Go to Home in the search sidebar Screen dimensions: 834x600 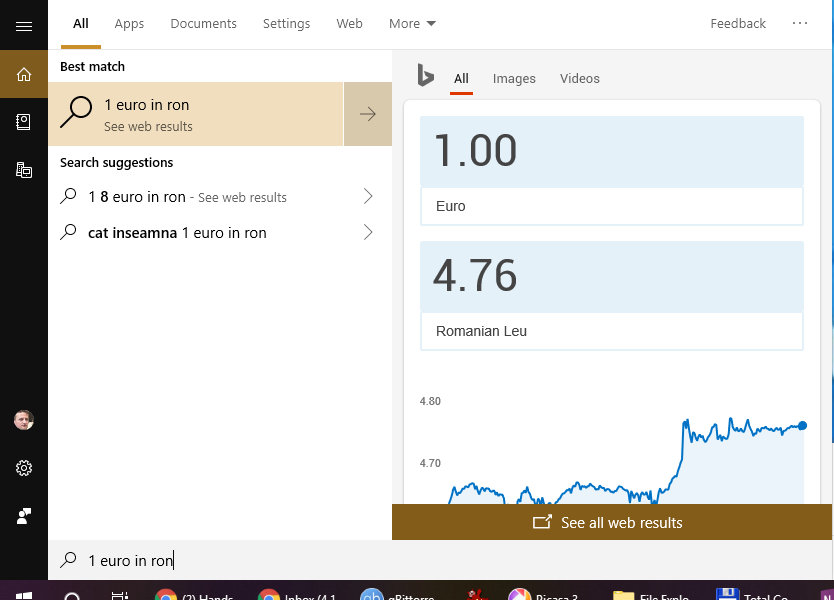(24, 74)
